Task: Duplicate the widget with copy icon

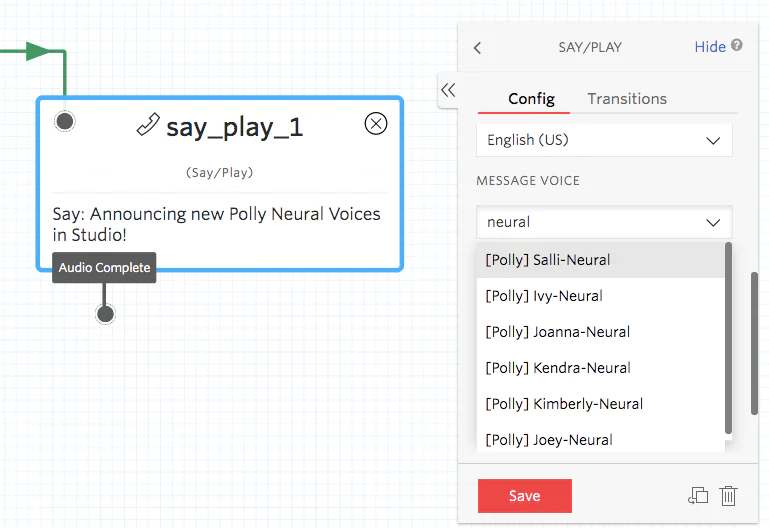Action: pos(698,496)
